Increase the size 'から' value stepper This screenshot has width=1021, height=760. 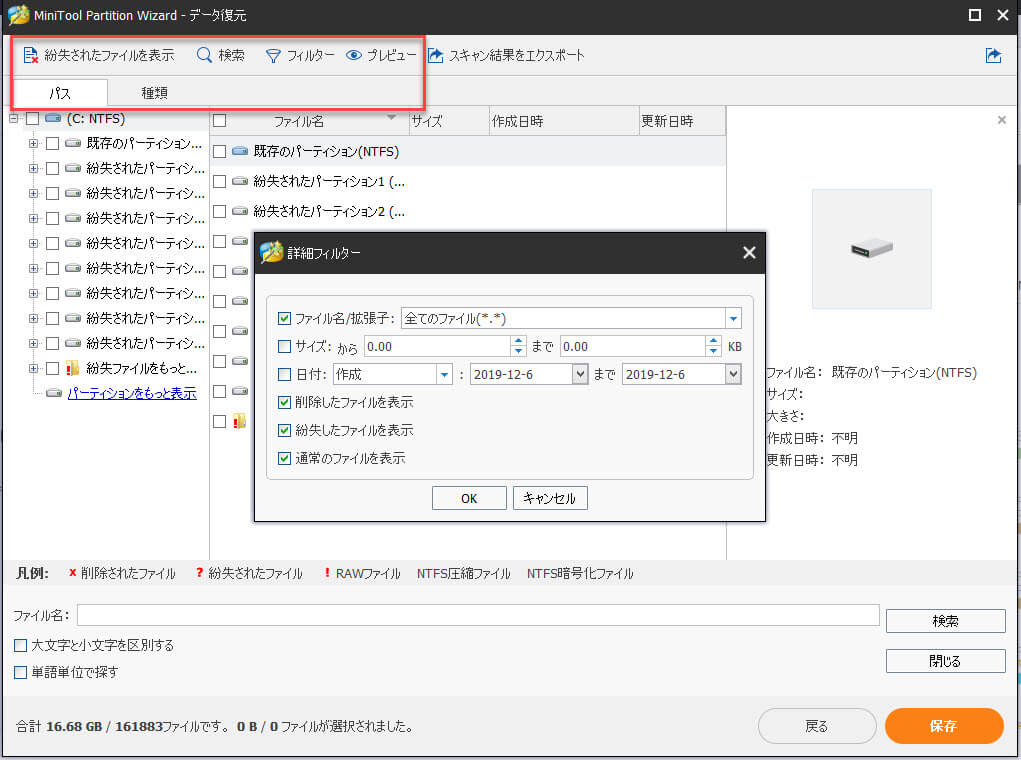[x=518, y=341]
